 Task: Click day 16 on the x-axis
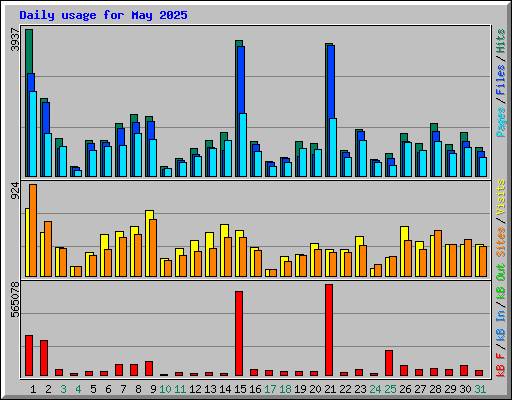(255, 389)
